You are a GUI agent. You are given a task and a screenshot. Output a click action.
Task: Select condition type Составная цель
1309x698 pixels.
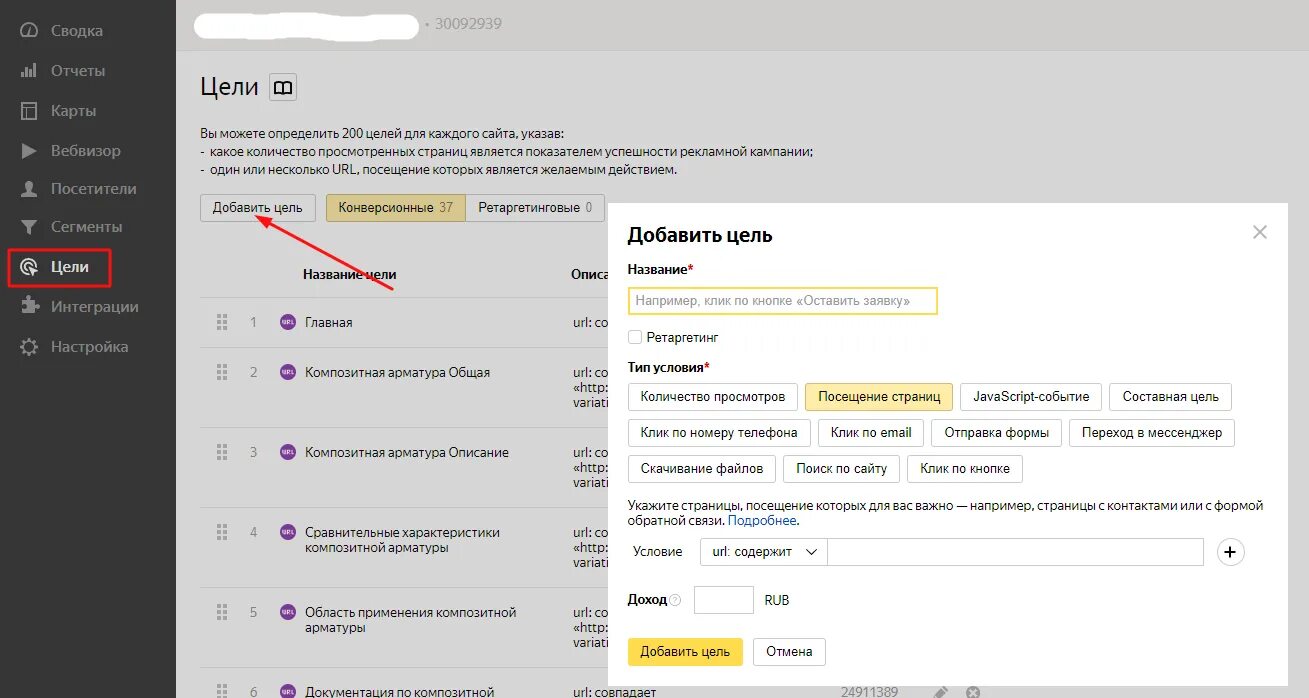click(x=1170, y=397)
